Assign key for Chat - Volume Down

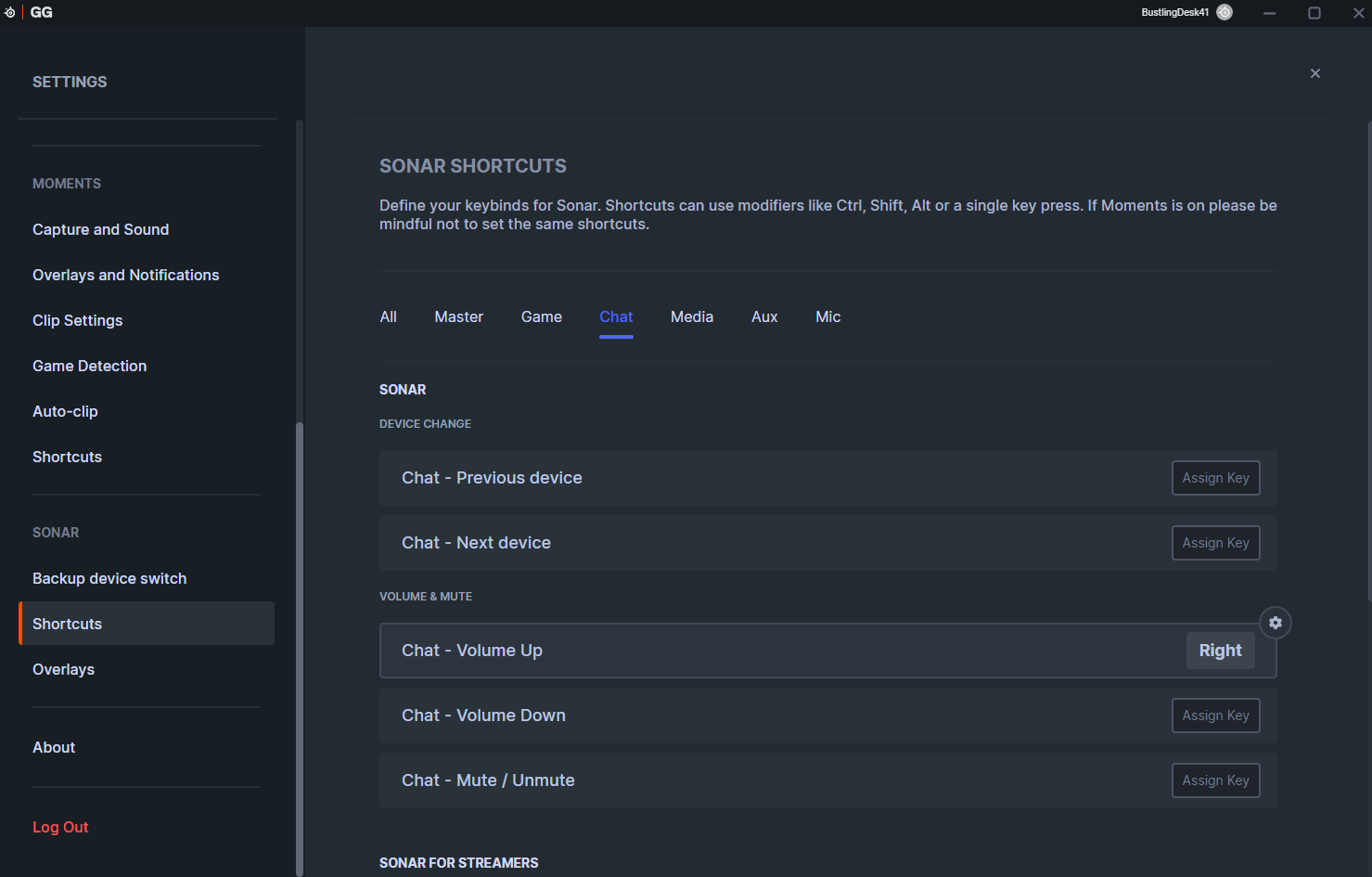(x=1216, y=716)
